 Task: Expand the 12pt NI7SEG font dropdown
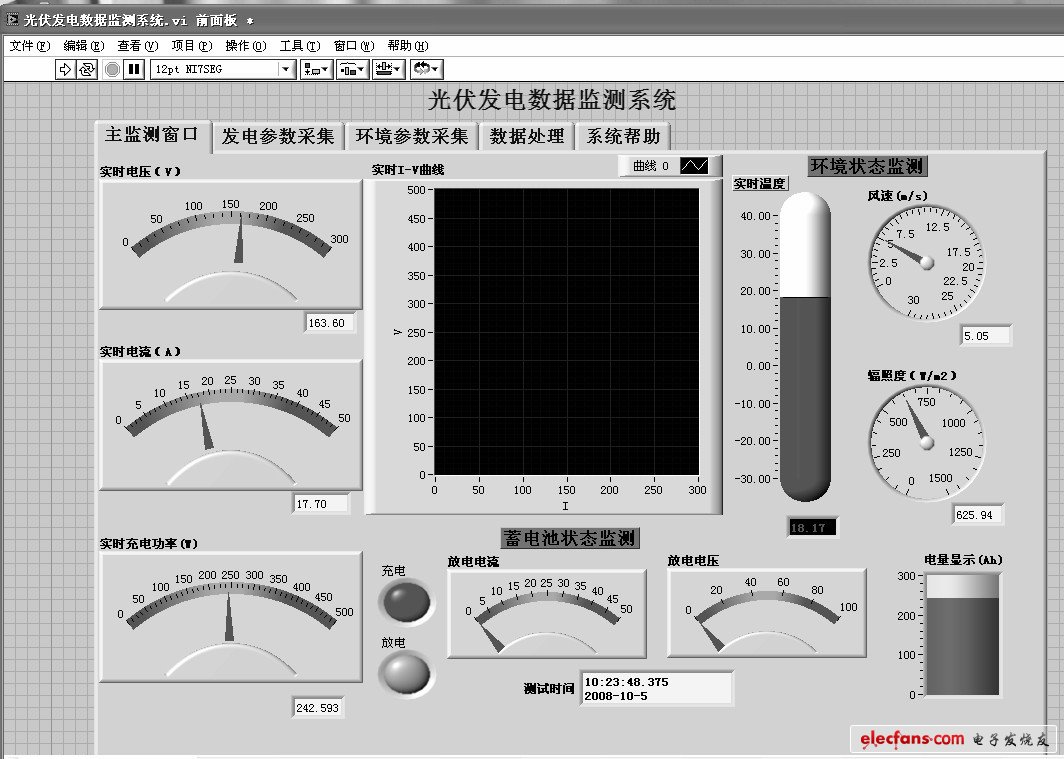pos(287,69)
